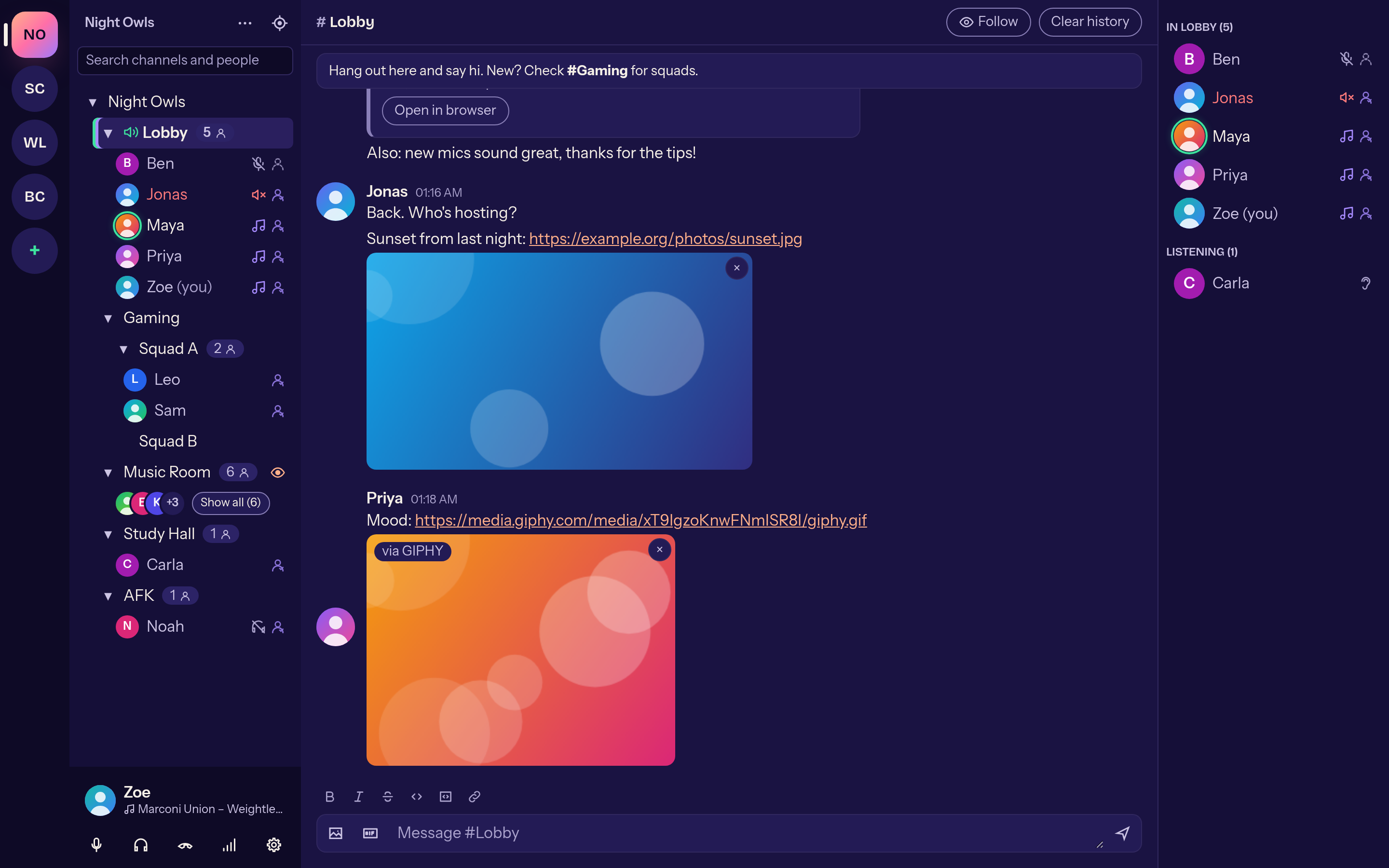Collapse the AFK channel
This screenshot has height=868, width=1389.
(x=108, y=596)
